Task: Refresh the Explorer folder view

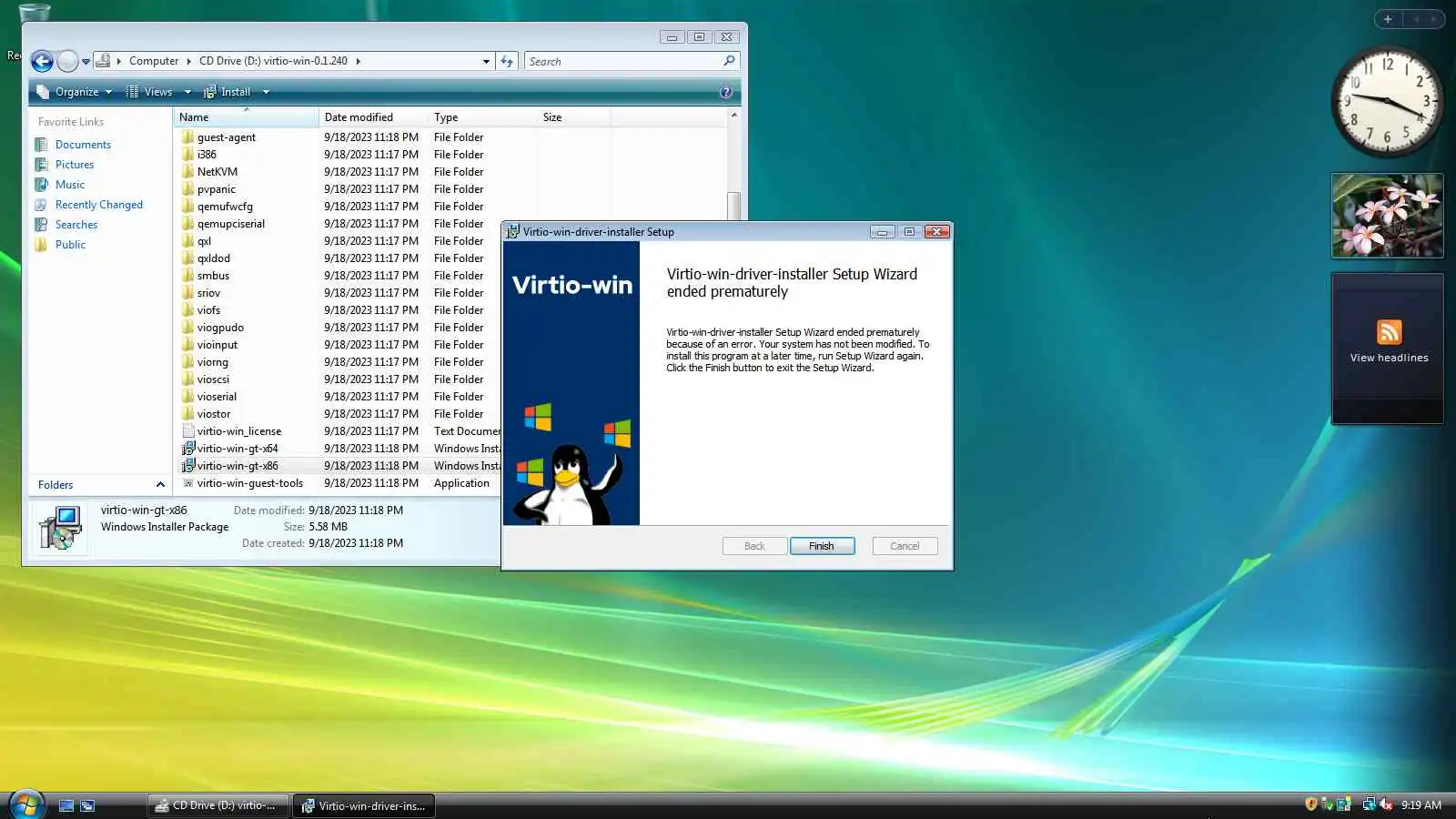Action: (x=507, y=61)
